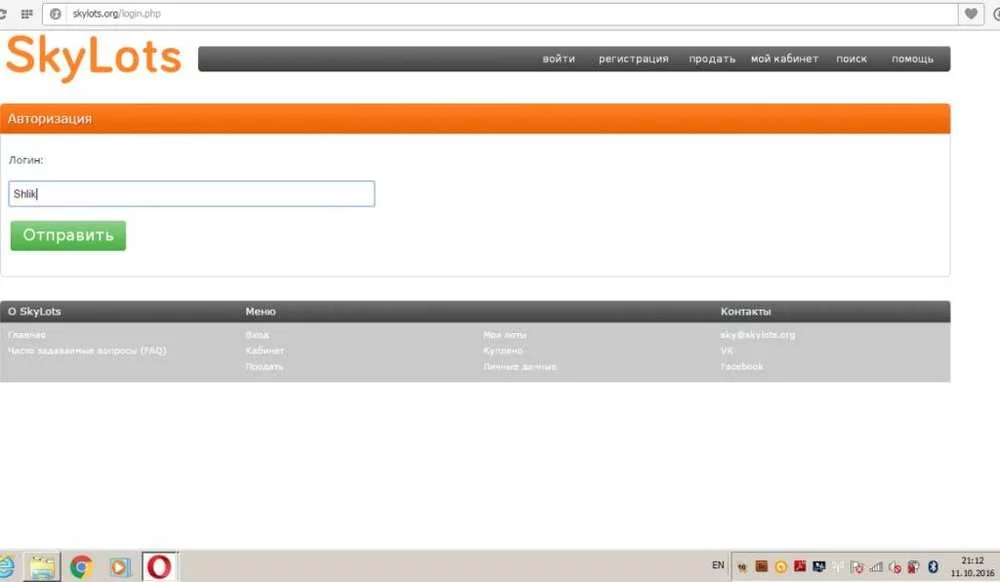Choose поиск in the top menu
The width and height of the screenshot is (1000, 582).
851,59
